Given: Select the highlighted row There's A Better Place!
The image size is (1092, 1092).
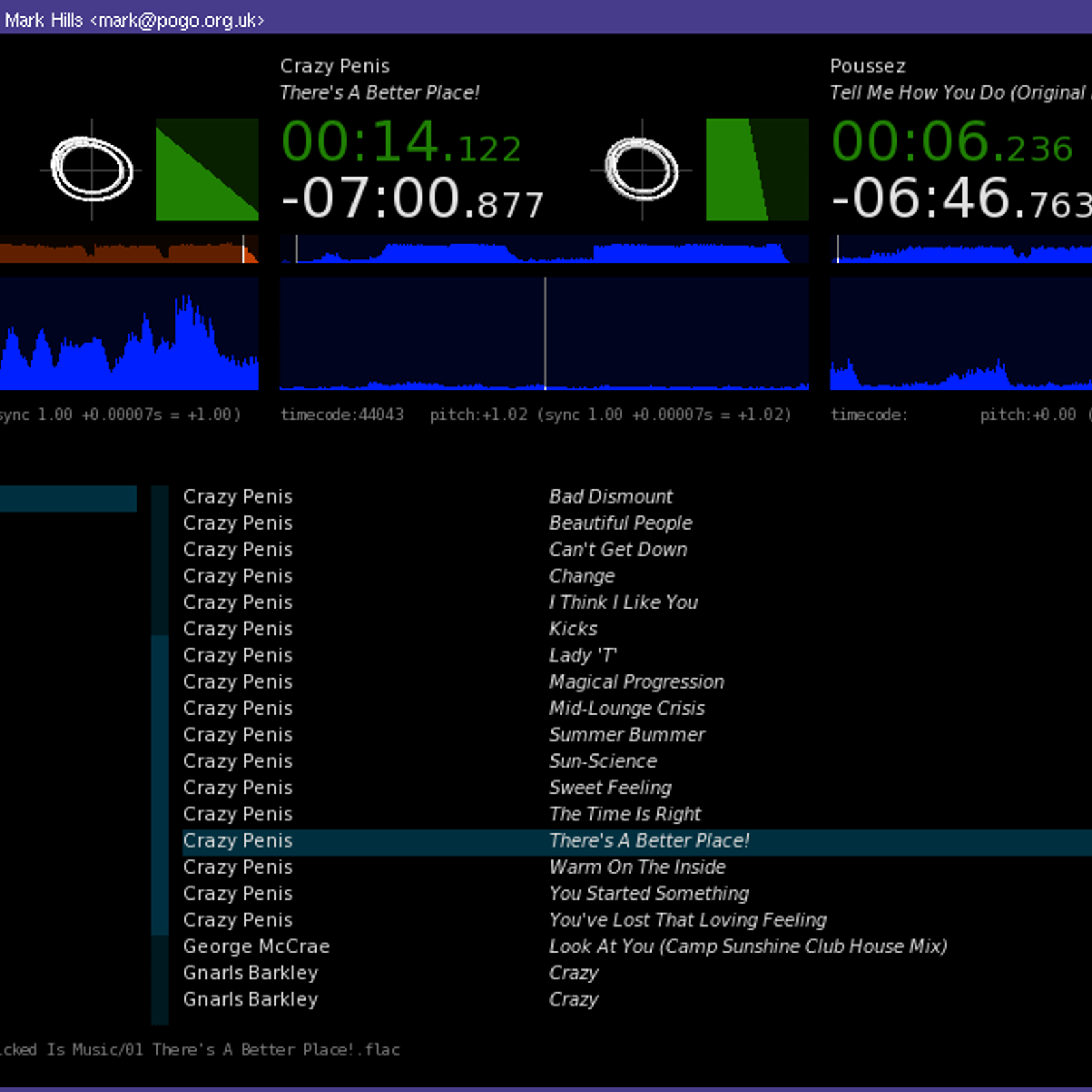Looking at the screenshot, I should tap(637, 841).
